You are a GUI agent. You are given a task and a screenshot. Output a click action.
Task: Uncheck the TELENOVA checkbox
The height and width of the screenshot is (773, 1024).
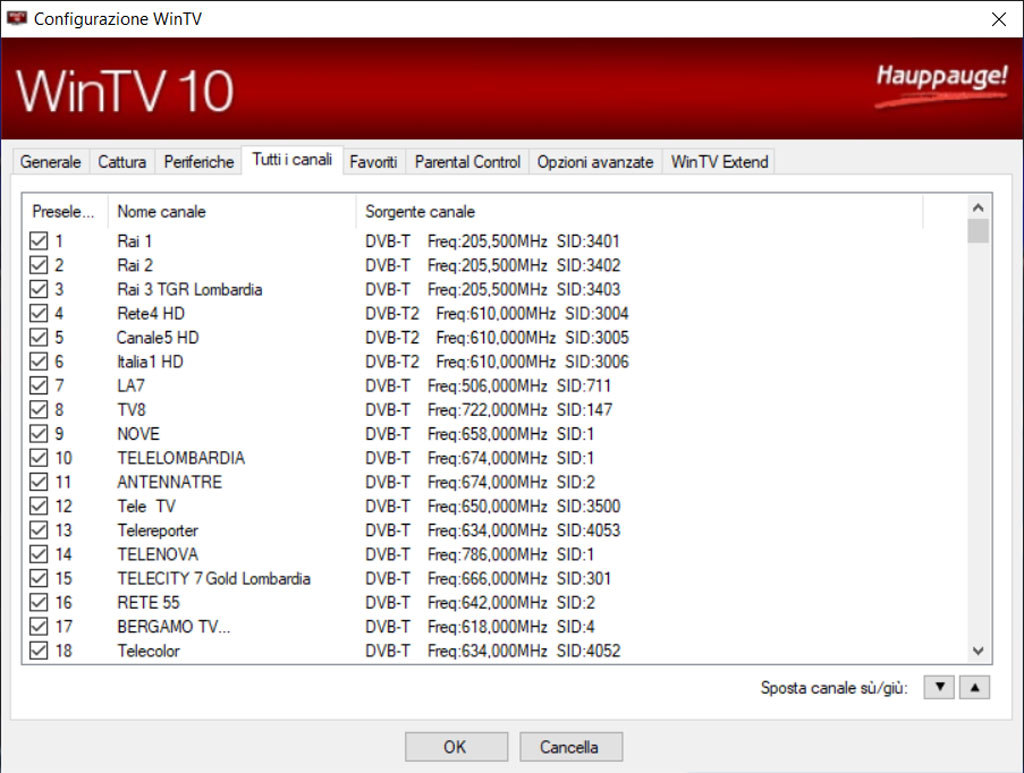coord(39,554)
